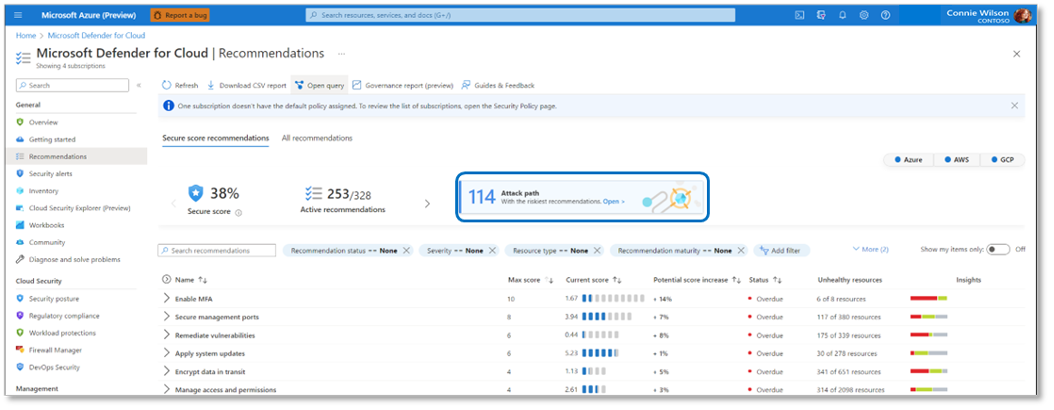Open the notifications bell
The image size is (1054, 410).
pos(842,16)
